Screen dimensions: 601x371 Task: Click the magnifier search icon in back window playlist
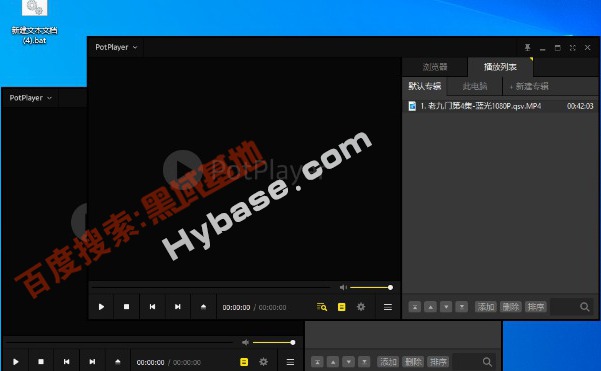487,362
